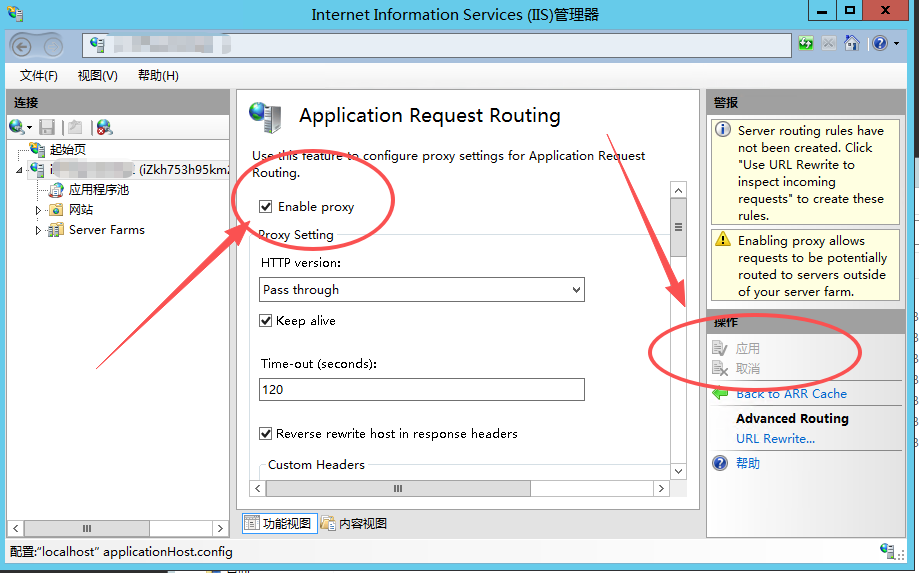
Task: Click the Application Request Routing server icon
Action: point(265,117)
